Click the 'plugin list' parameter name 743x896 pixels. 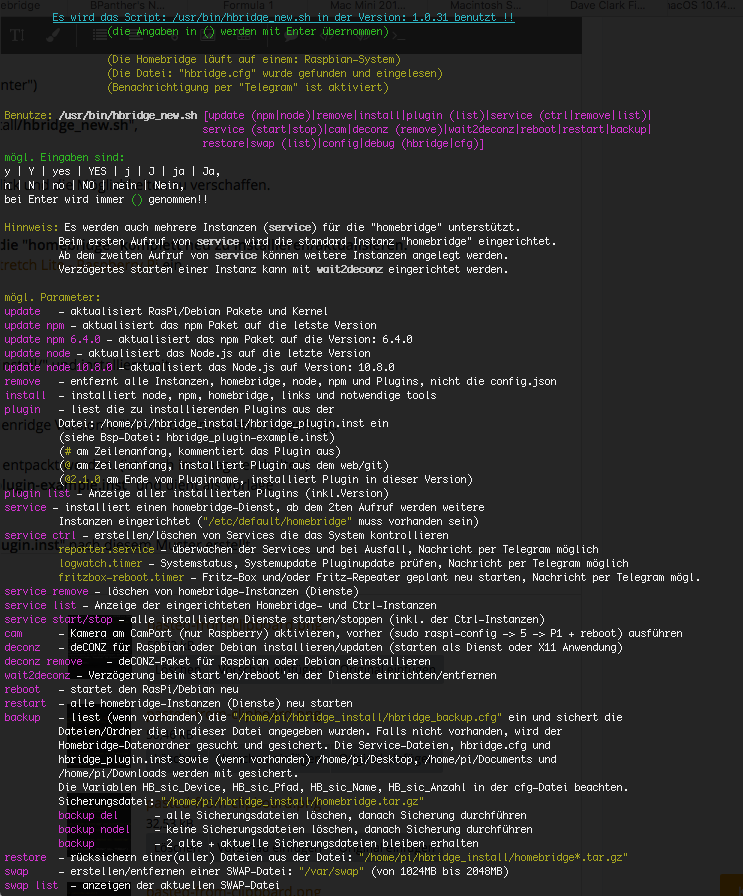pos(35,493)
